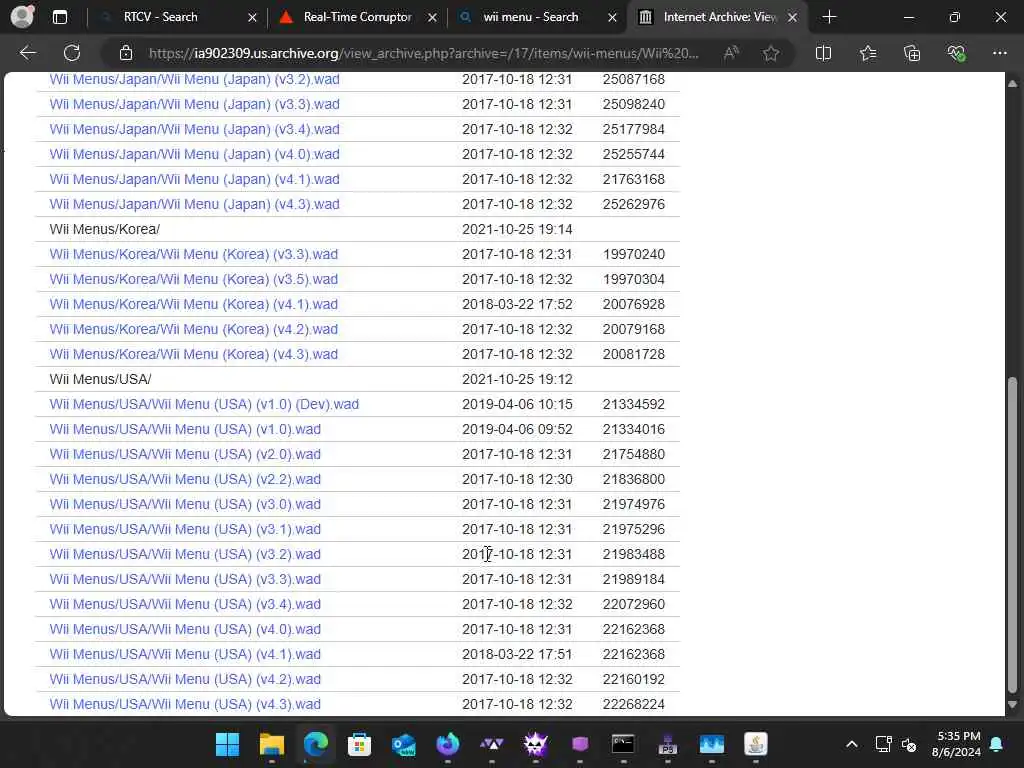Download Wii Menu (Japan) (v4.3).wad

195,204
